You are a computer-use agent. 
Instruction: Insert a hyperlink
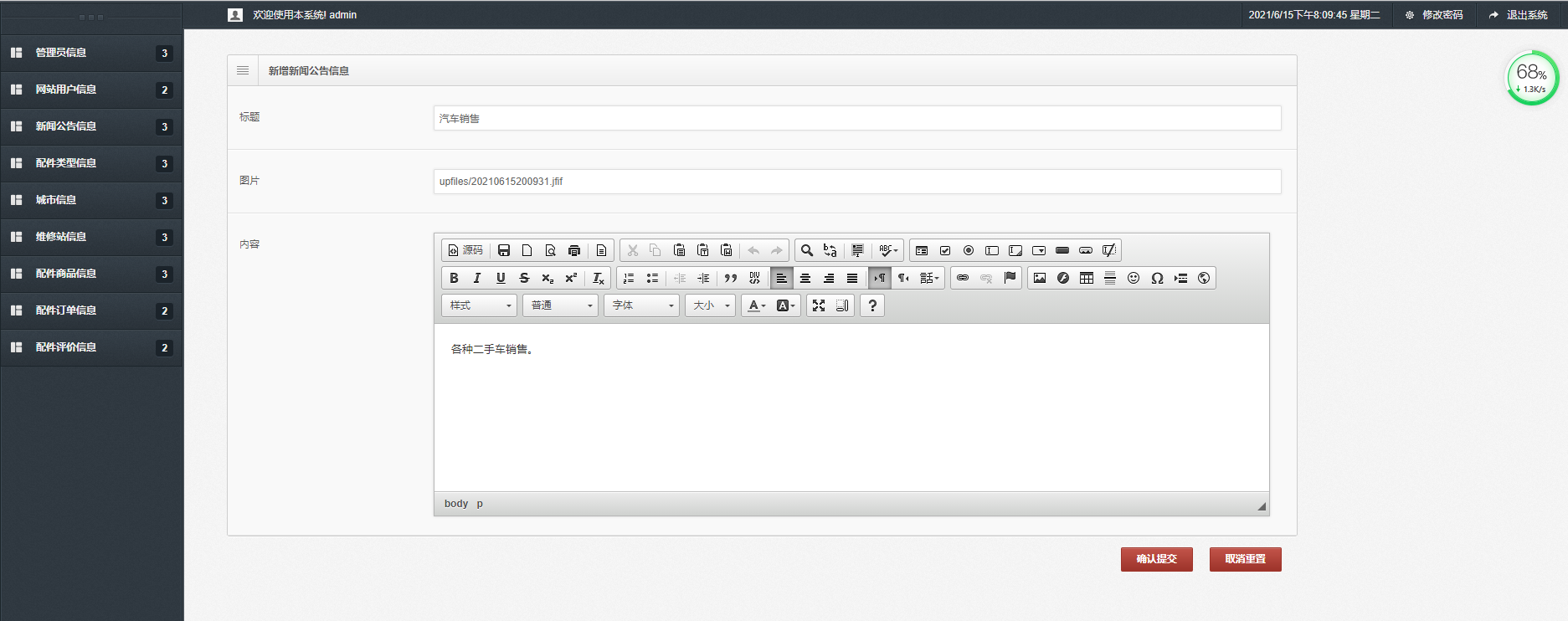(x=963, y=278)
